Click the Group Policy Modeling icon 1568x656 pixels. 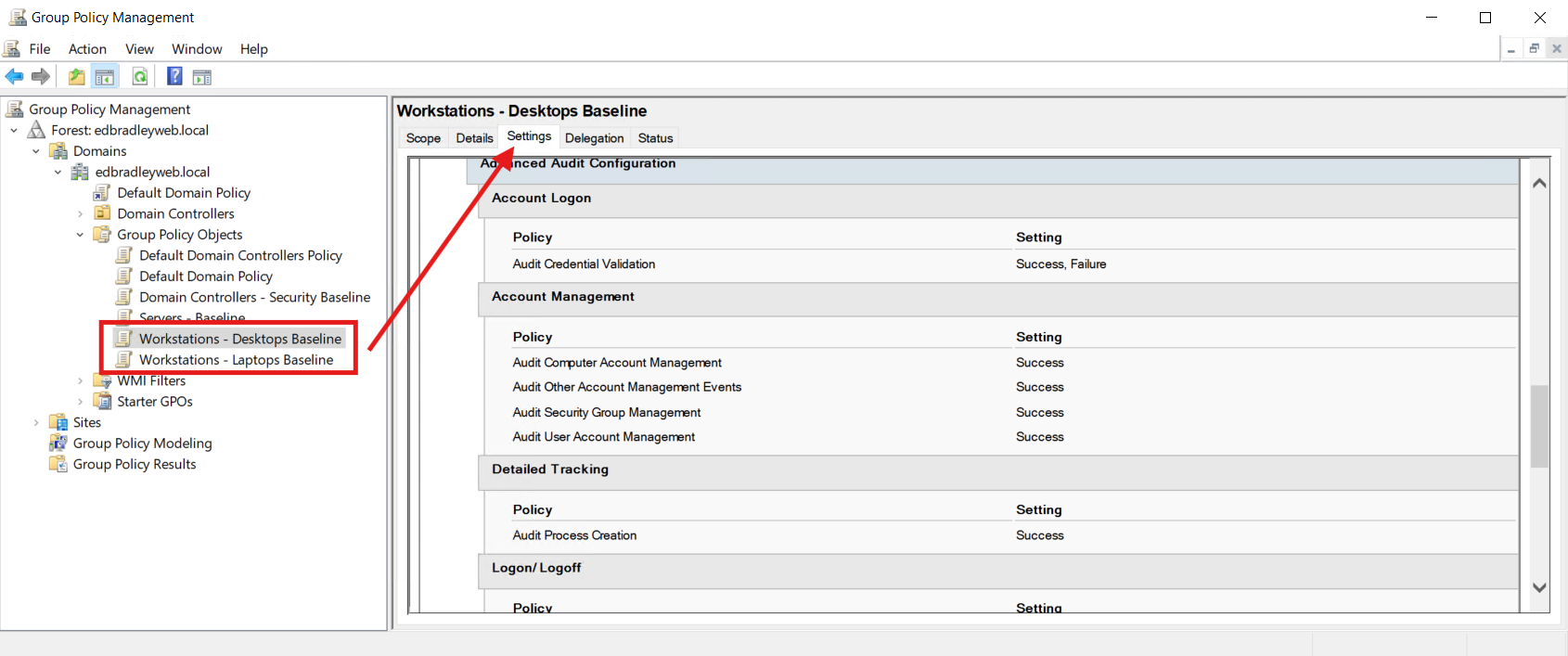(58, 444)
